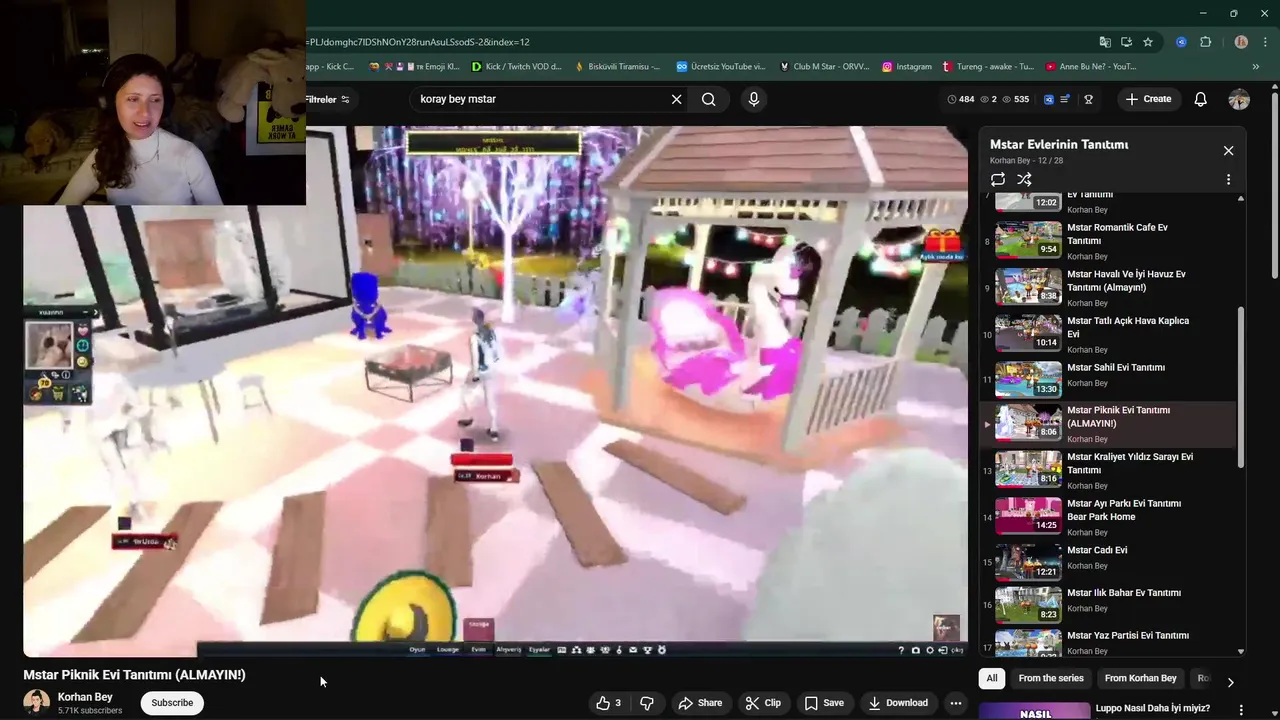Open Korhan Bey channel name link
Screen dimensions: 1280x720
click(x=85, y=697)
